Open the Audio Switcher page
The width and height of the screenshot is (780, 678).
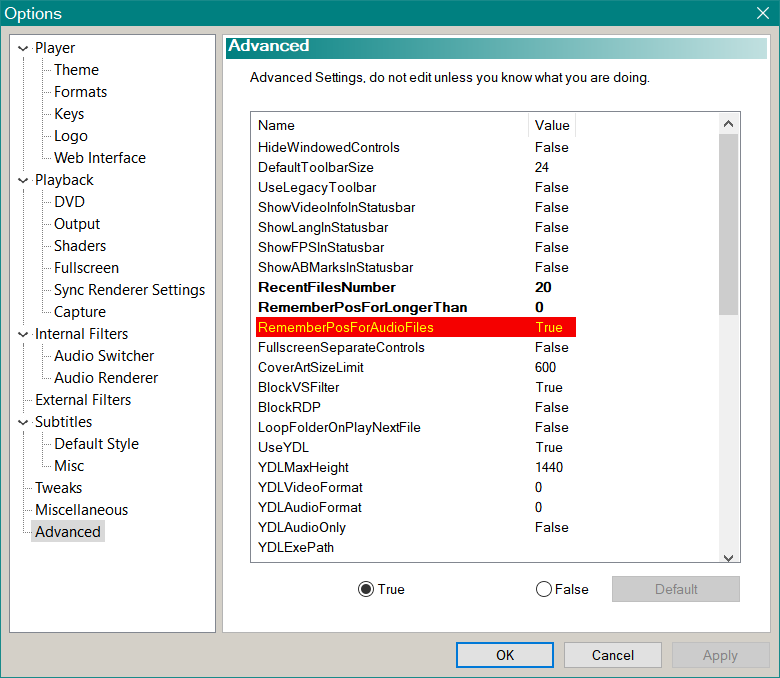pyautogui.click(x=104, y=356)
